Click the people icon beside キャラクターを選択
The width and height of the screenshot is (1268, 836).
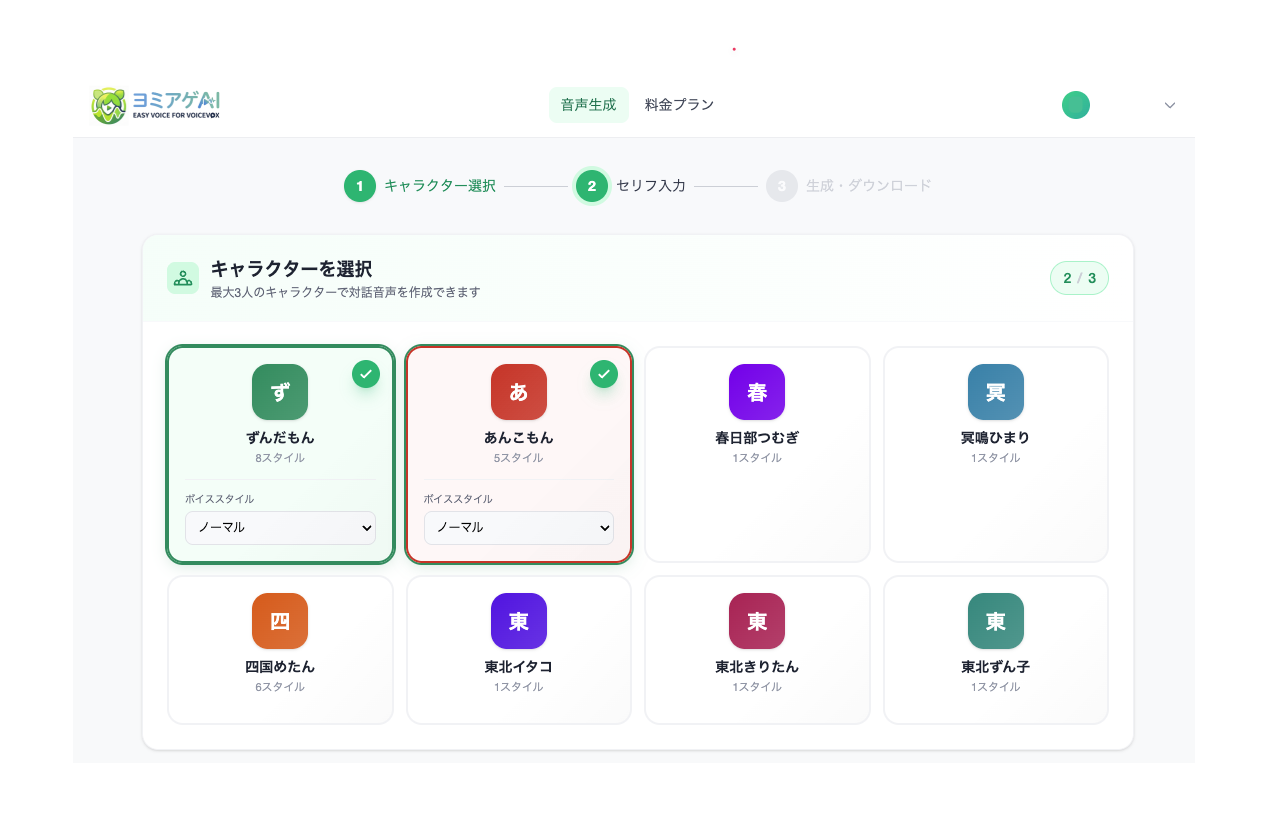(183, 278)
